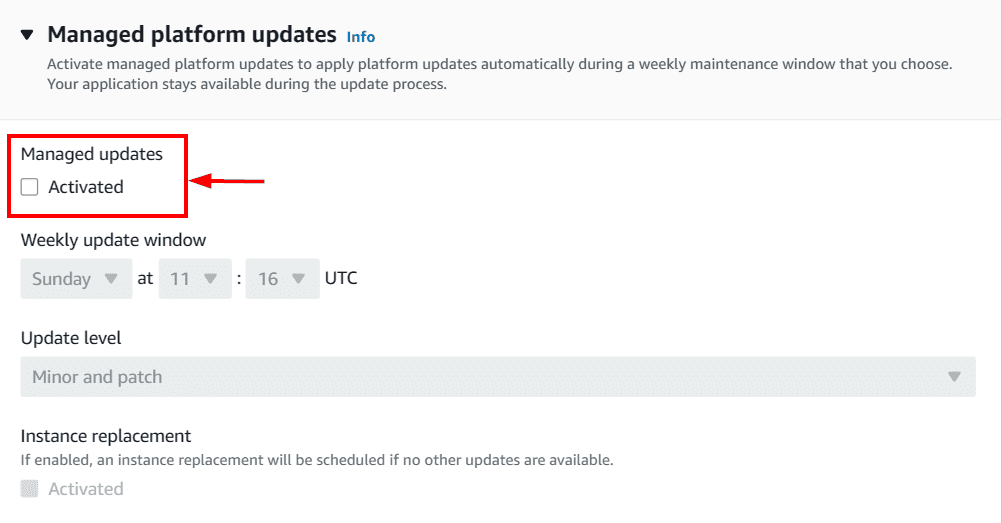Click the Instance replacement heading label
Image resolution: width=1002 pixels, height=523 pixels.
106,436
